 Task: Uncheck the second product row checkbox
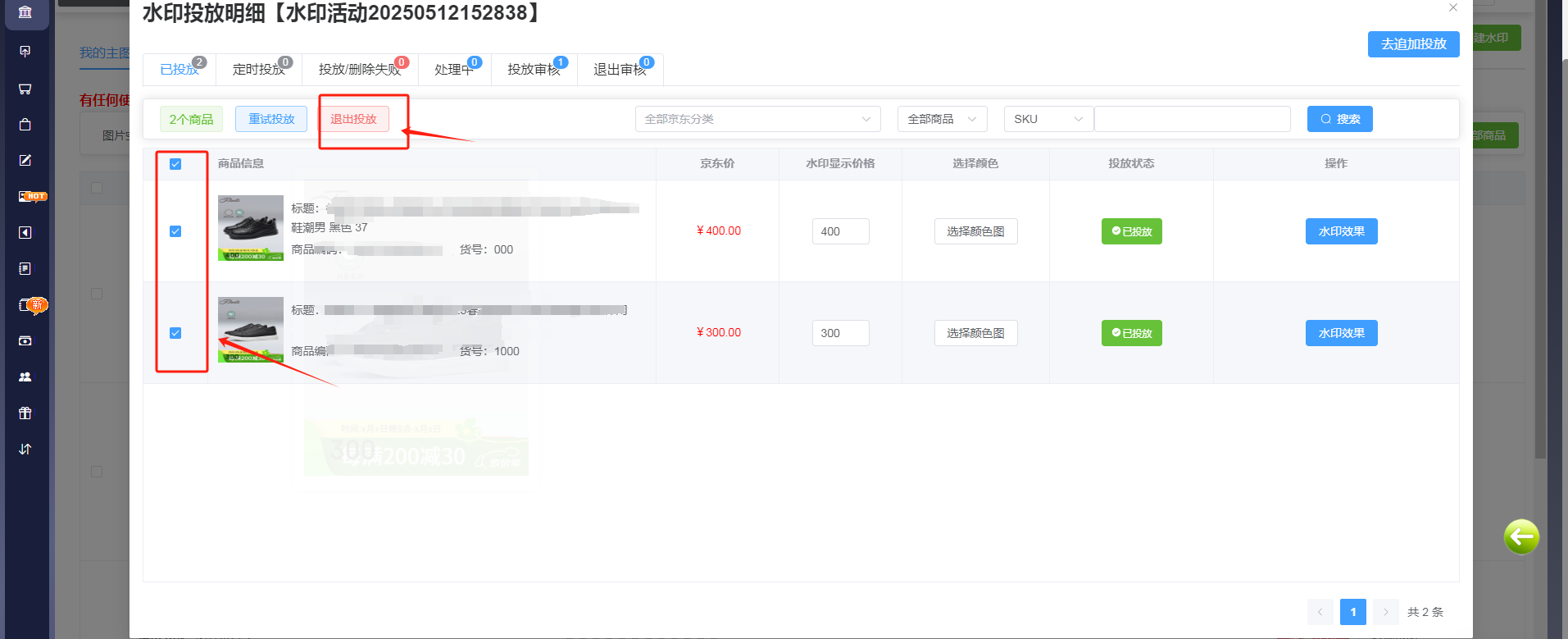pyautogui.click(x=175, y=333)
